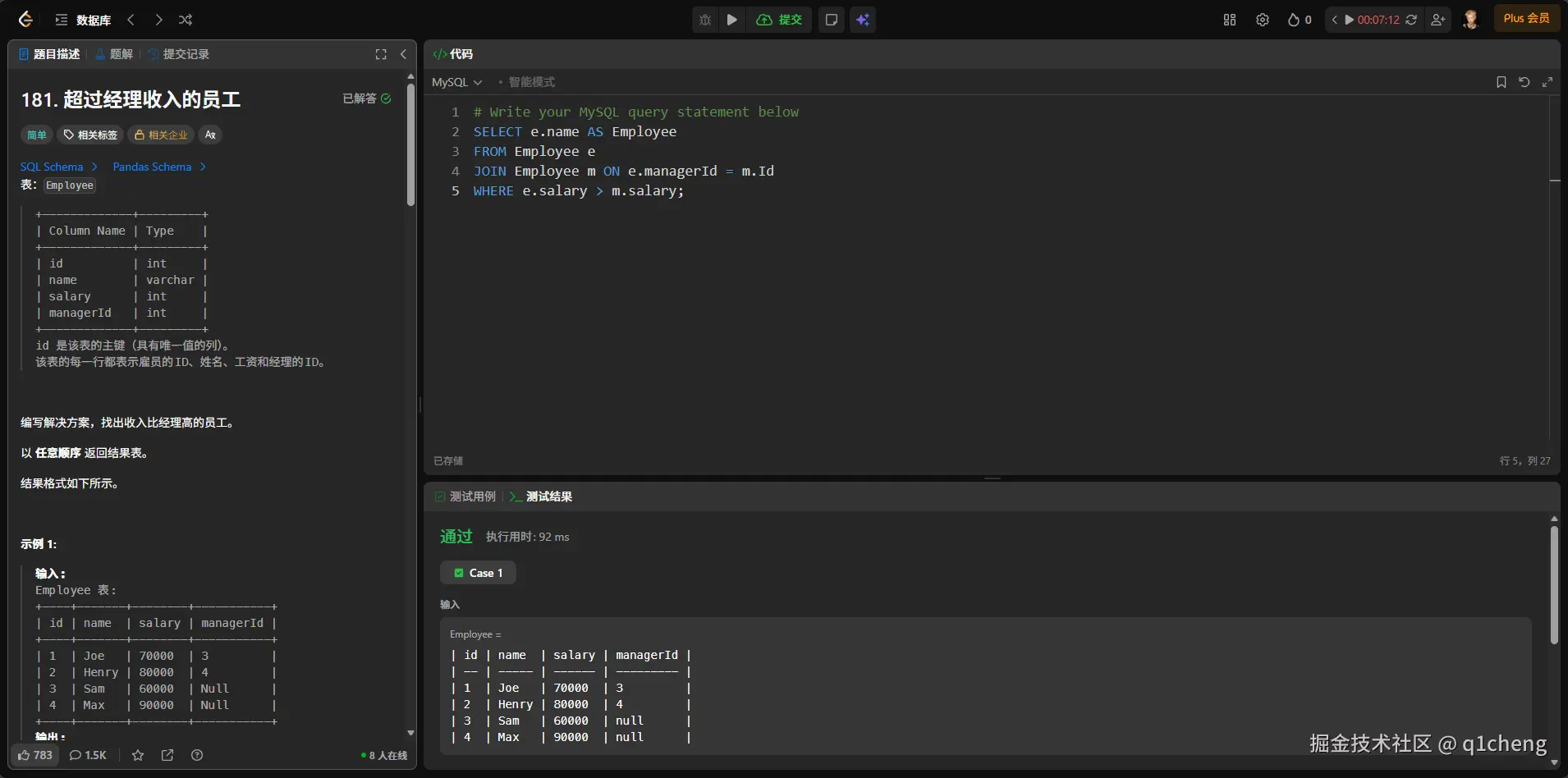This screenshot has height=778, width=1568.
Task: Pick a random problem shuffle icon
Action: [x=186, y=20]
